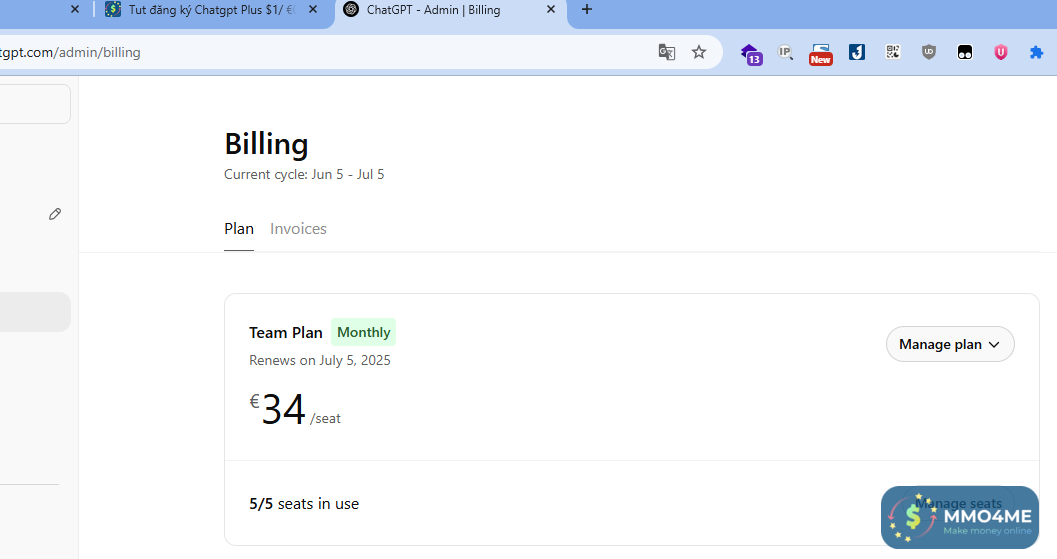This screenshot has height=559, width=1057.
Task: Open the IP lookup extension icon
Action: (785, 52)
